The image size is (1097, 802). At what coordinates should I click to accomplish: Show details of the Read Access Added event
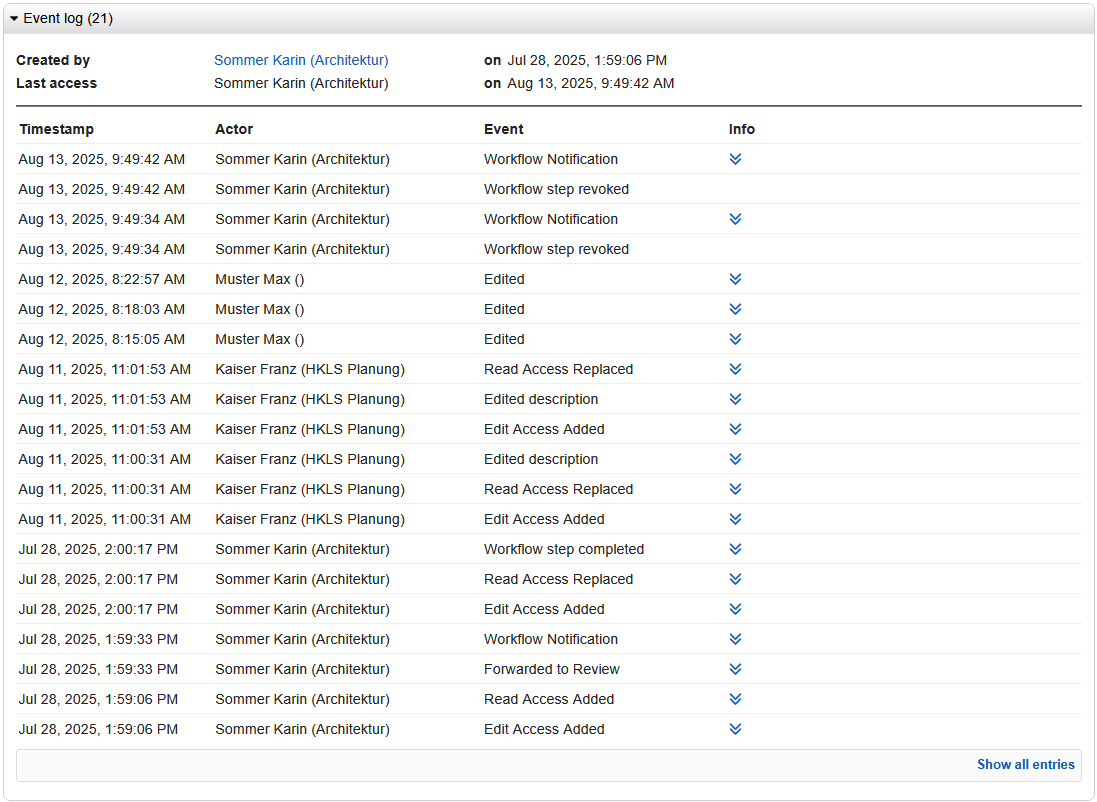point(735,699)
